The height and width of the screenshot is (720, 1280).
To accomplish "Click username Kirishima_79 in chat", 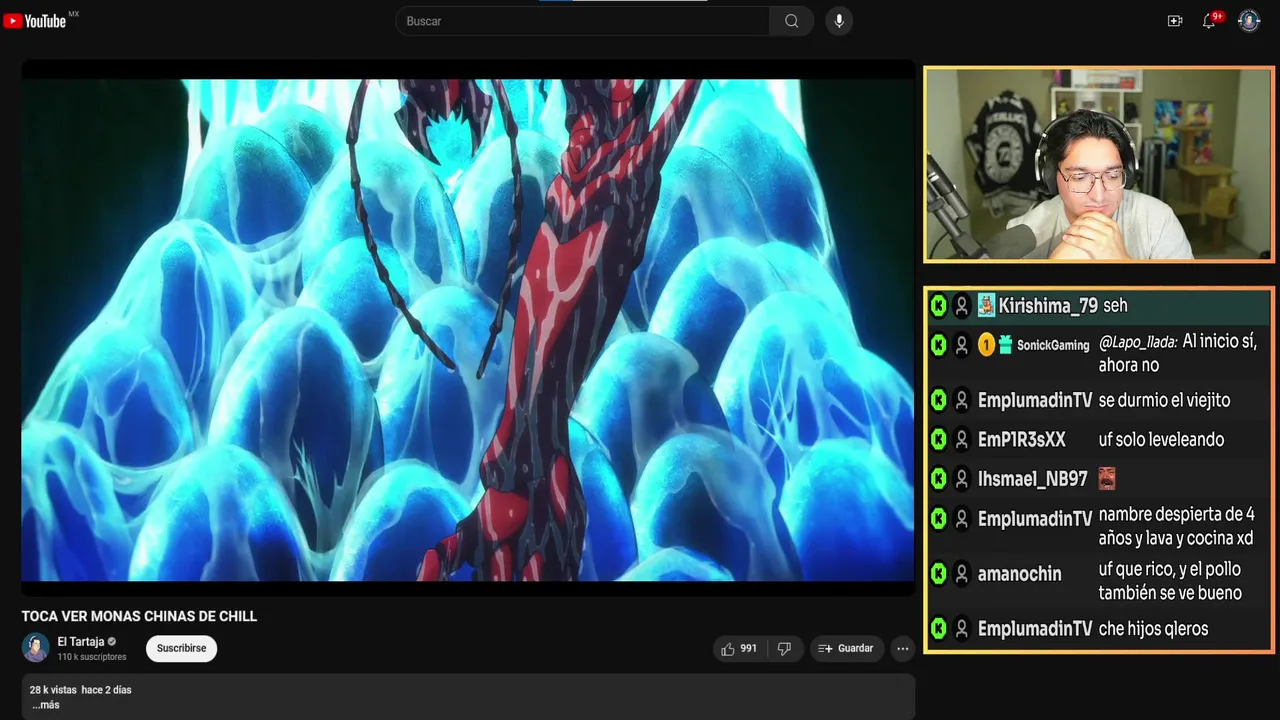I will click(1048, 306).
